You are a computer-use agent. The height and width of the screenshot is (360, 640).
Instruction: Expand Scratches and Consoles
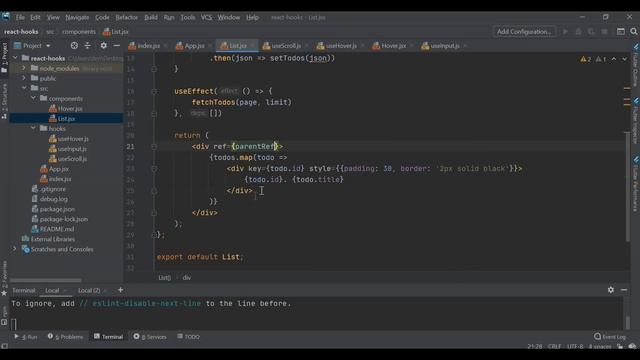point(15,249)
